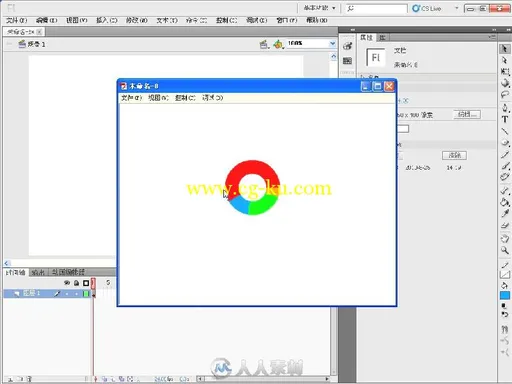Image resolution: width=512 pixels, height=384 pixels.
Task: Open the File menu in Flash
Action: point(16,20)
